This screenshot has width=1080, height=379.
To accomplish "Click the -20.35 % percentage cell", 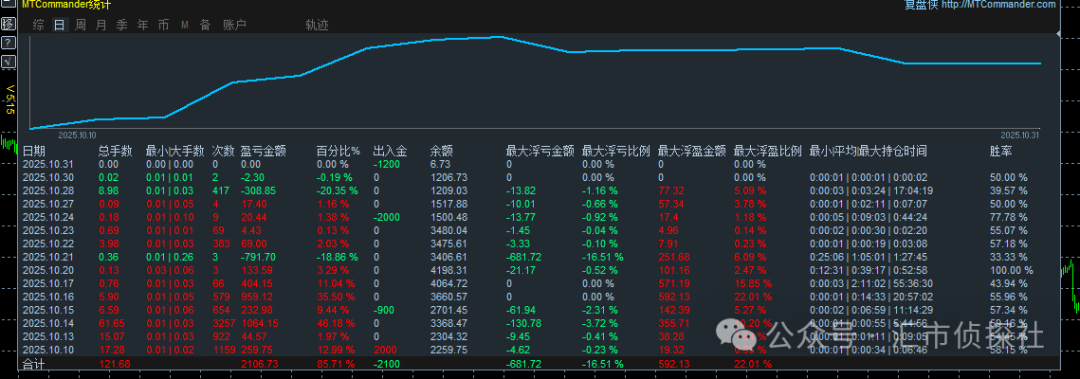I will 338,190.
